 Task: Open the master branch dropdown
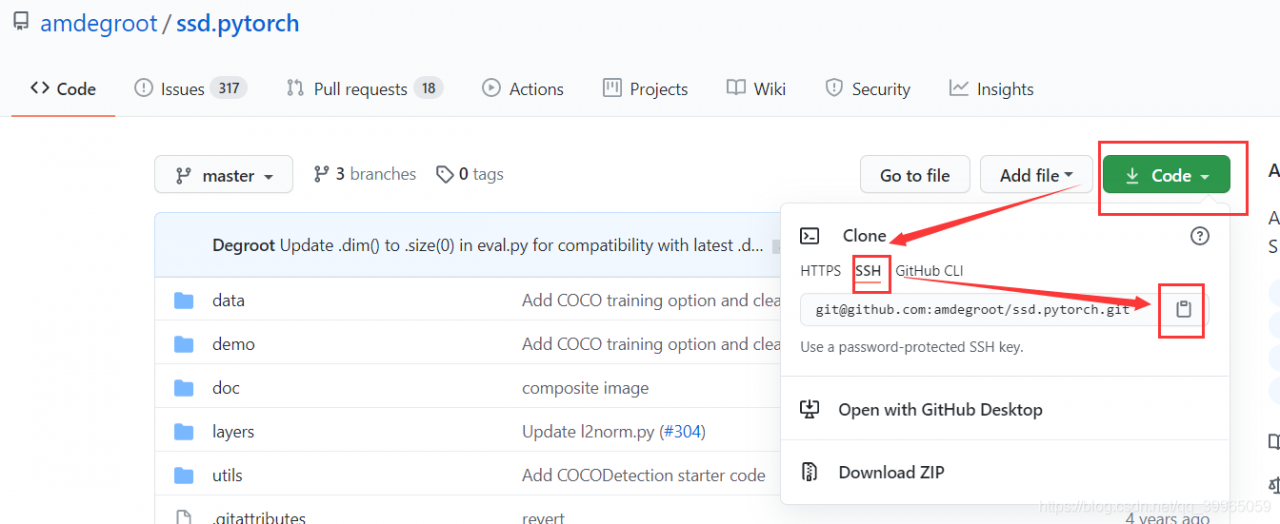(x=224, y=175)
